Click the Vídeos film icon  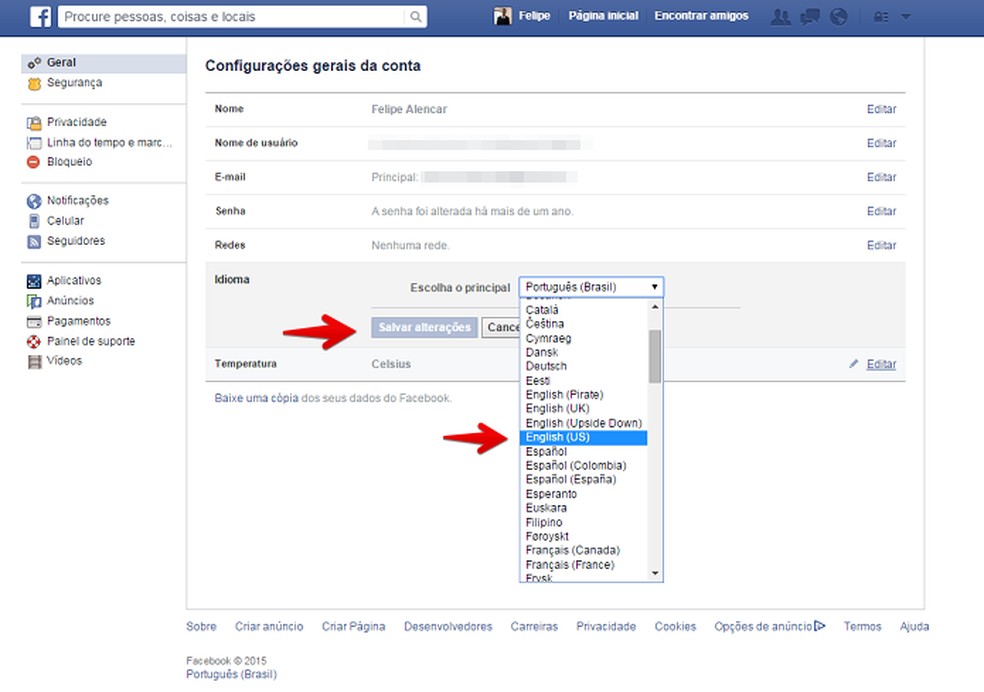(x=34, y=361)
